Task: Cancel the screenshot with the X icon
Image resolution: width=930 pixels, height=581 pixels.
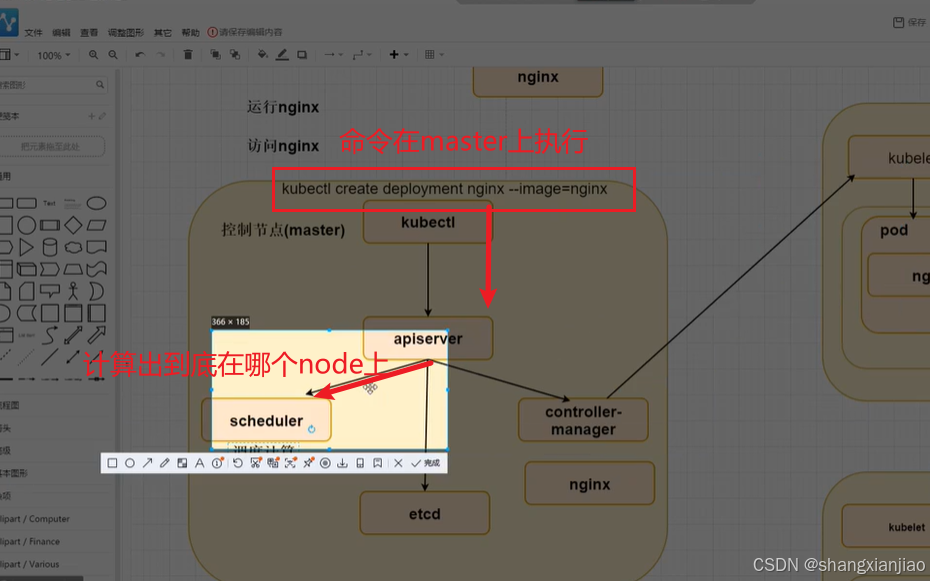Action: [x=398, y=463]
